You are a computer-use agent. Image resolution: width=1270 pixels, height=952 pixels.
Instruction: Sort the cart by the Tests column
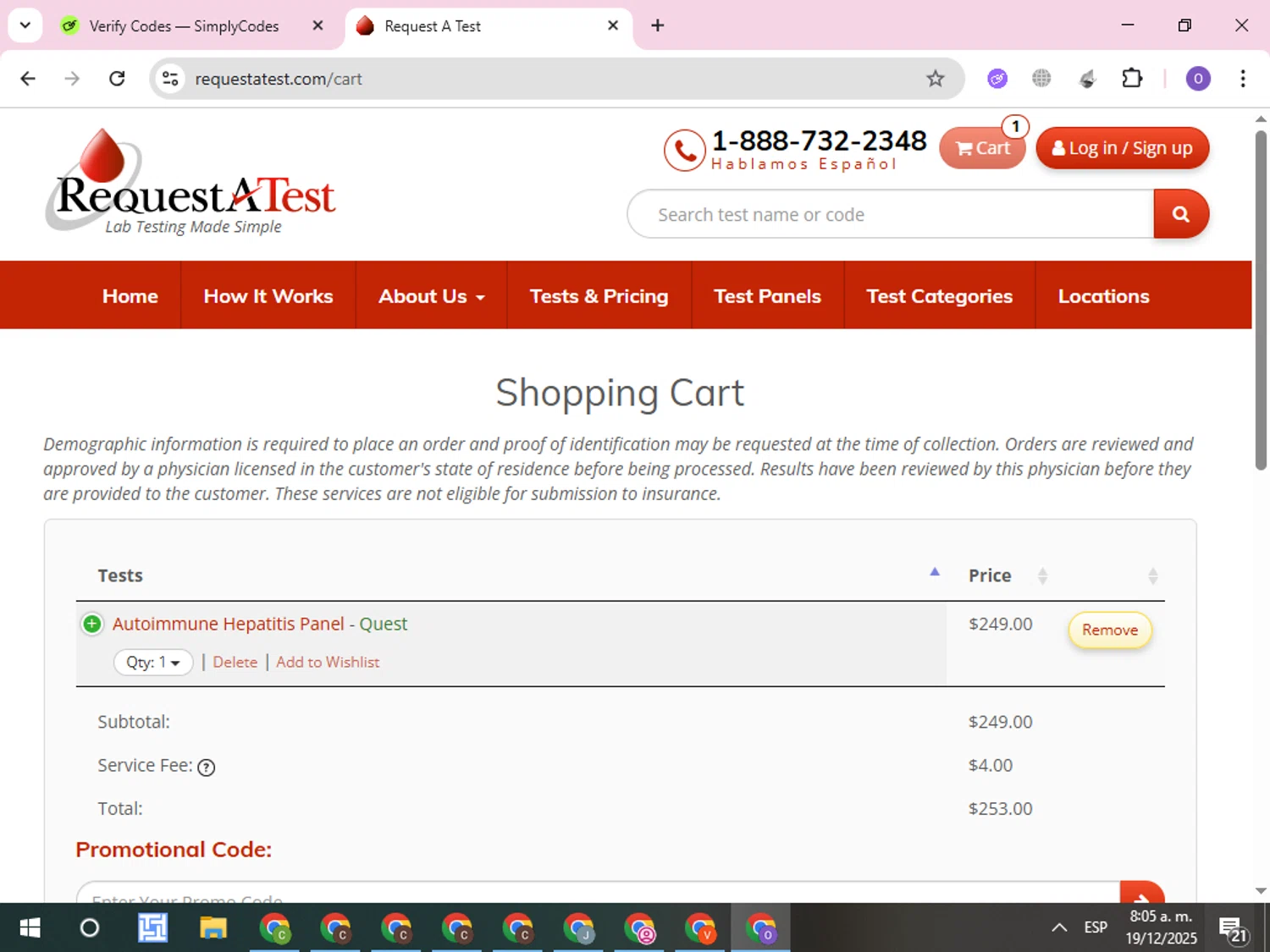[511, 575]
